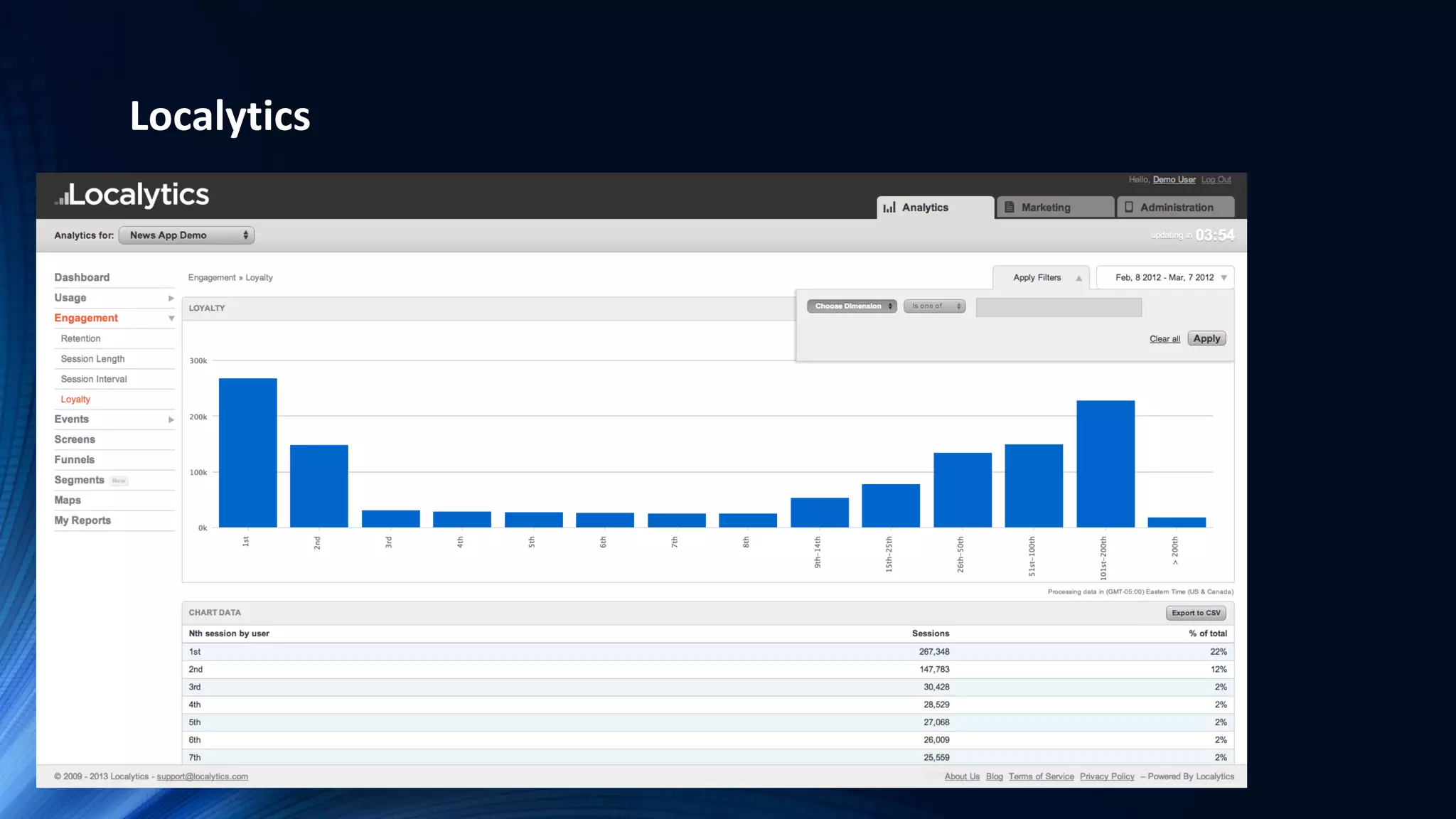Image resolution: width=1456 pixels, height=819 pixels.
Task: Collapse the Engagement sidebar section arrow
Action: point(171,318)
